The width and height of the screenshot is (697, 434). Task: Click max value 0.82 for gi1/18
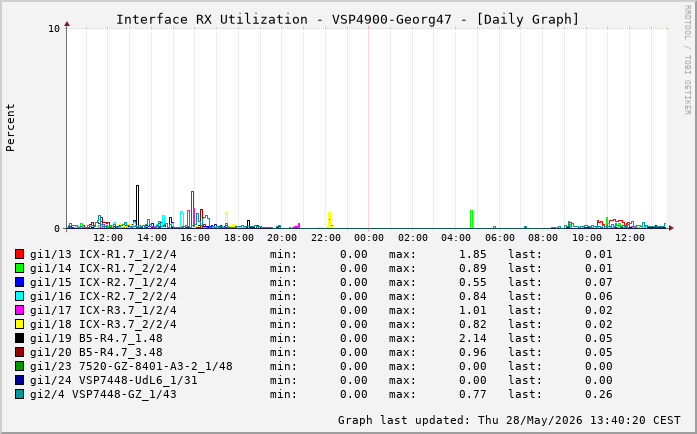click(473, 324)
